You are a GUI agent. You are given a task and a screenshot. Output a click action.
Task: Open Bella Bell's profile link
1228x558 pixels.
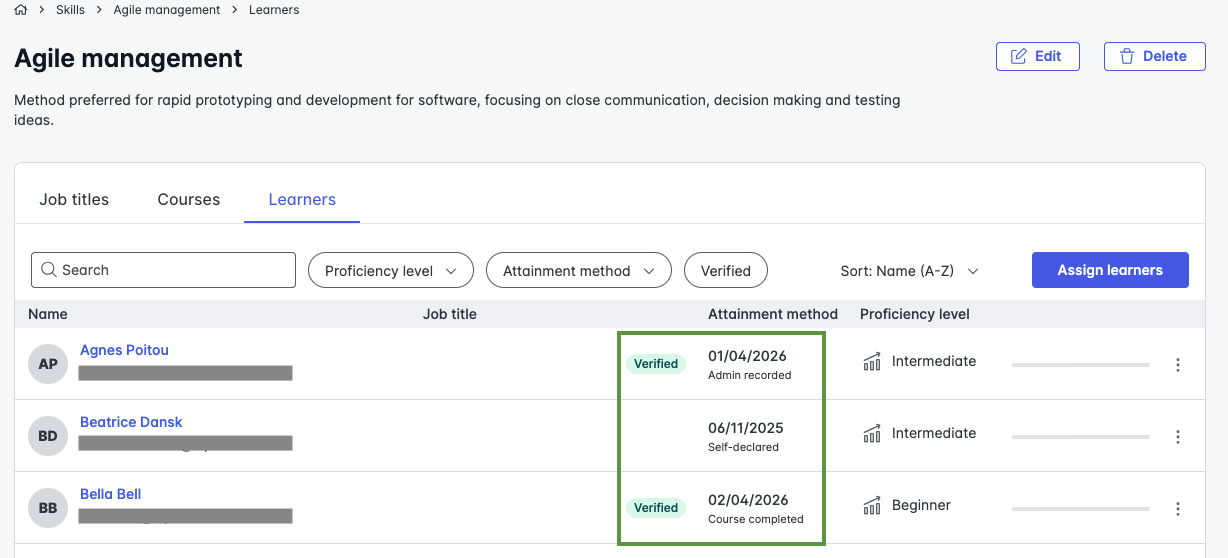point(110,494)
